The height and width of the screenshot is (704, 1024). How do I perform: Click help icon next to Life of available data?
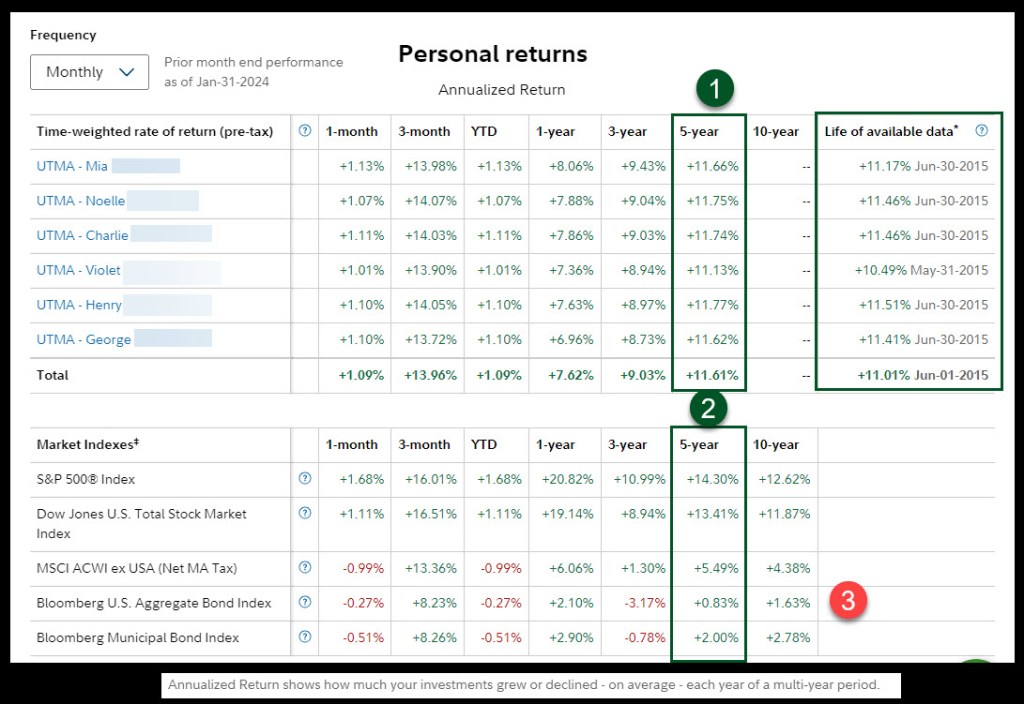tap(981, 131)
